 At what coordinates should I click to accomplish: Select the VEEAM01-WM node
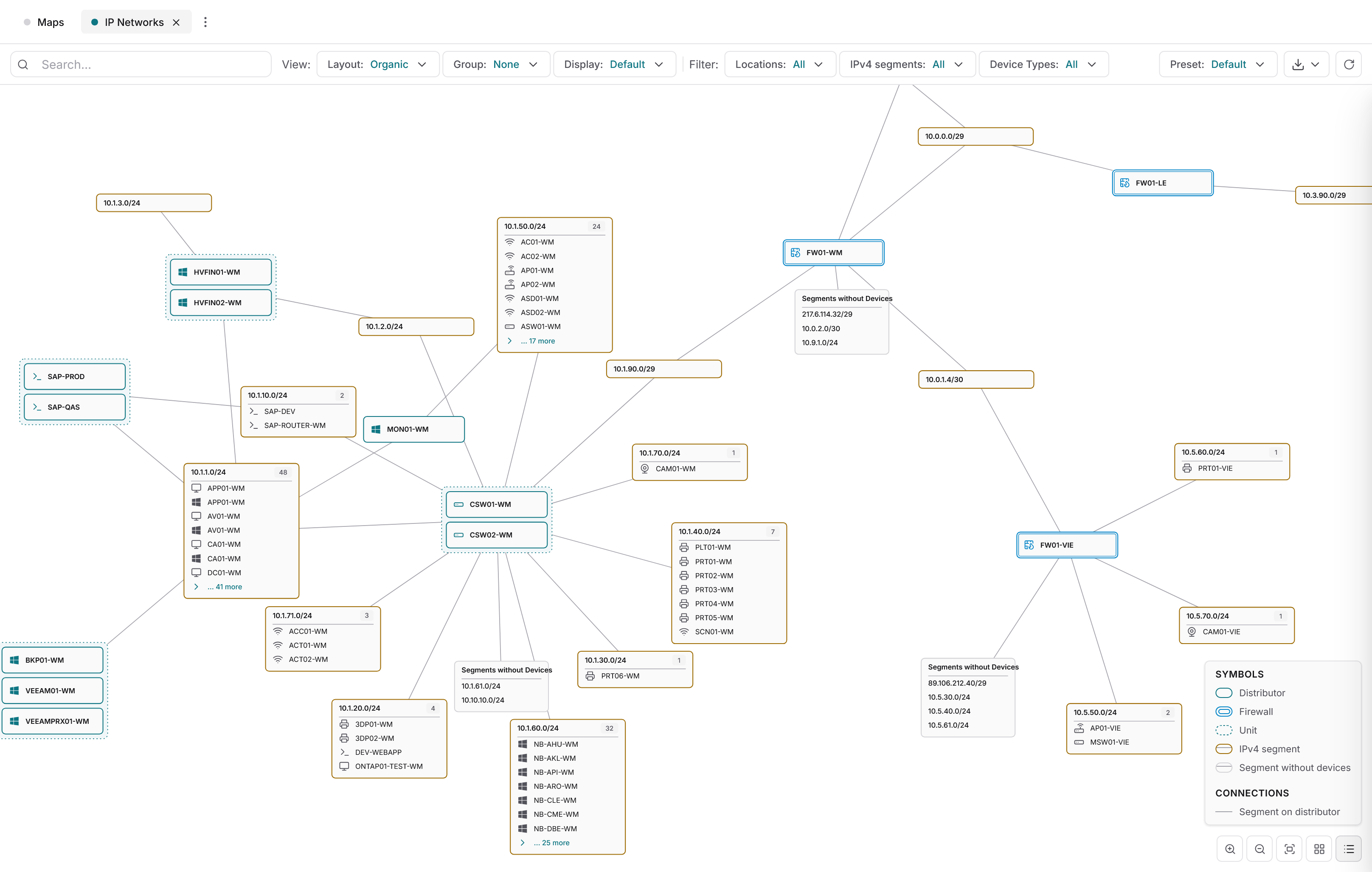coord(52,691)
